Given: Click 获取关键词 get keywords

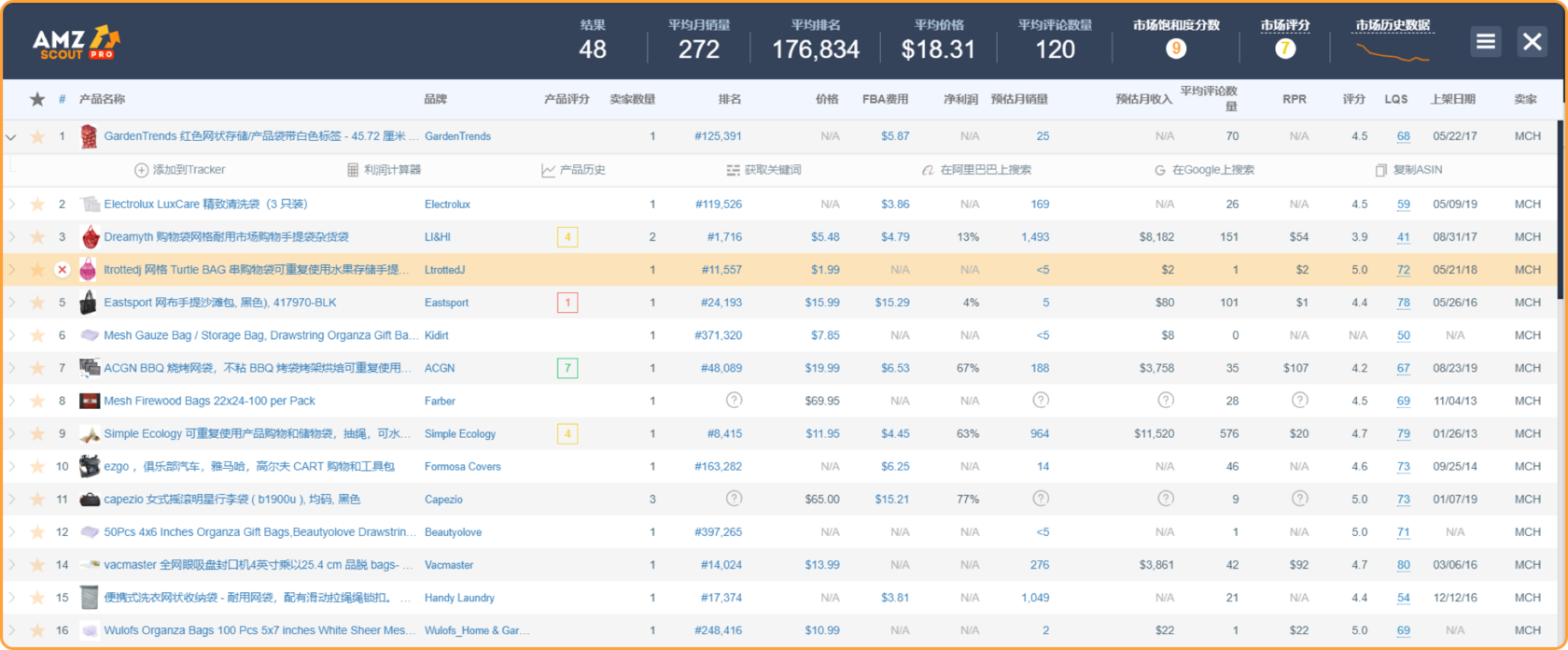Looking at the screenshot, I should tap(764, 170).
